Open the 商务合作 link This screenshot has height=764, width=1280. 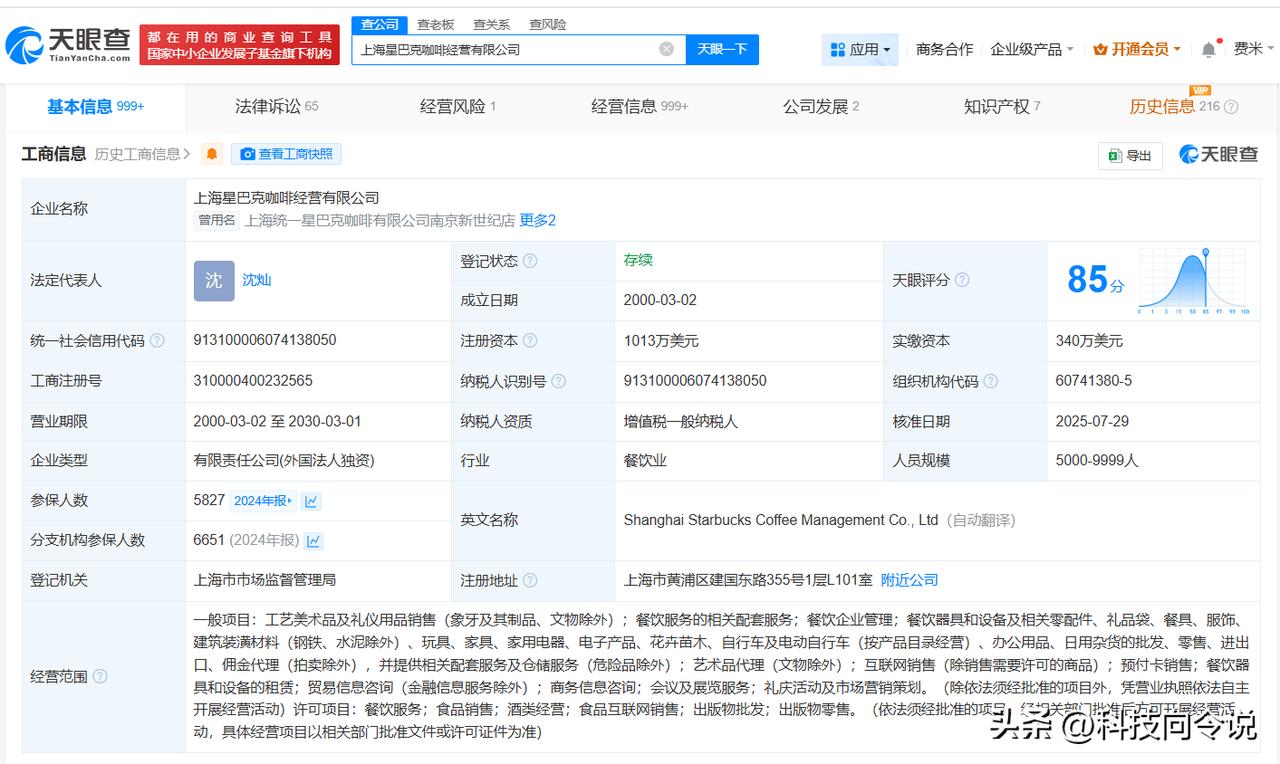click(944, 49)
